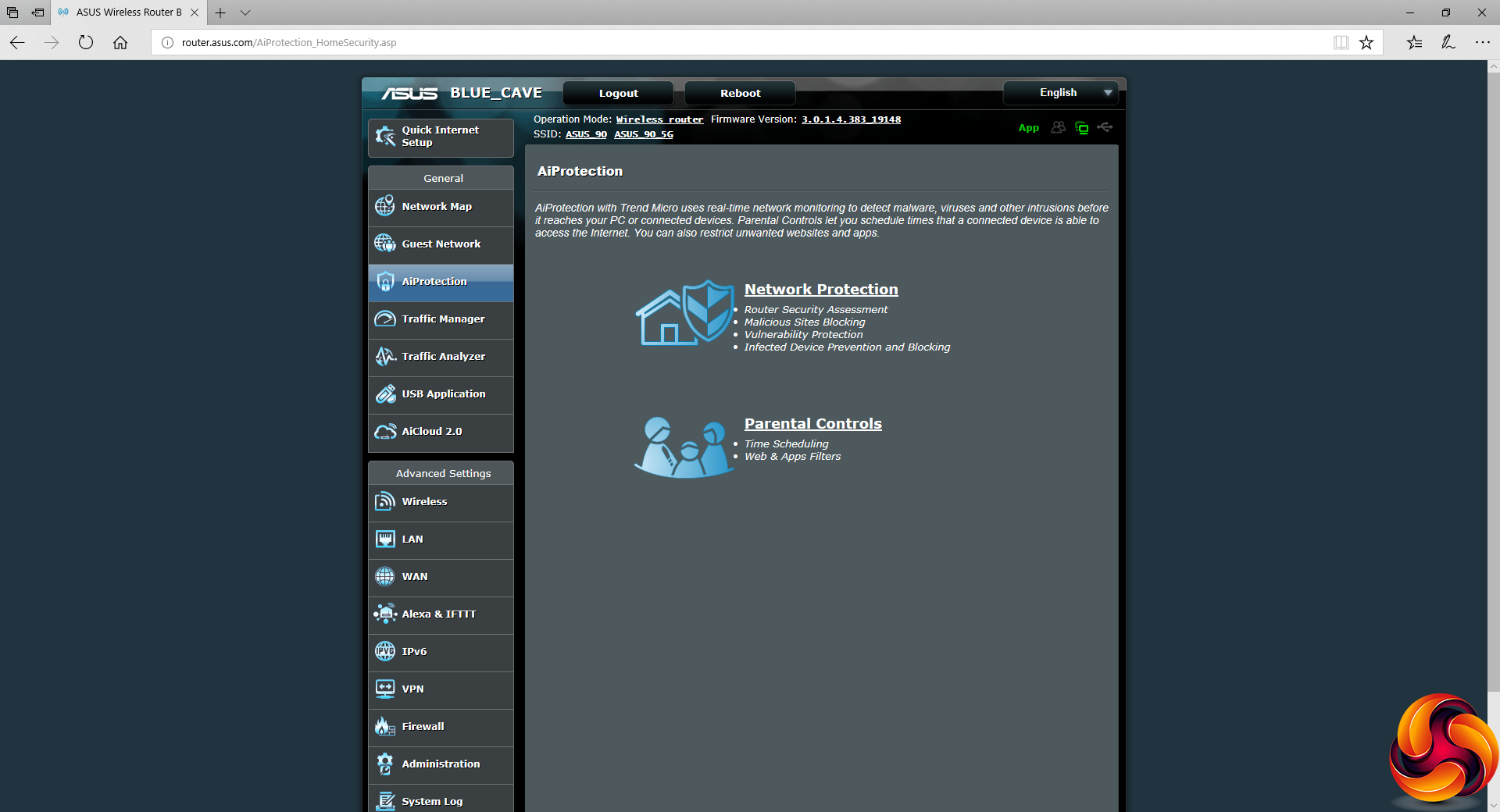The image size is (1500, 812).
Task: Click the Network Protection house shield graphic
Action: click(x=685, y=313)
